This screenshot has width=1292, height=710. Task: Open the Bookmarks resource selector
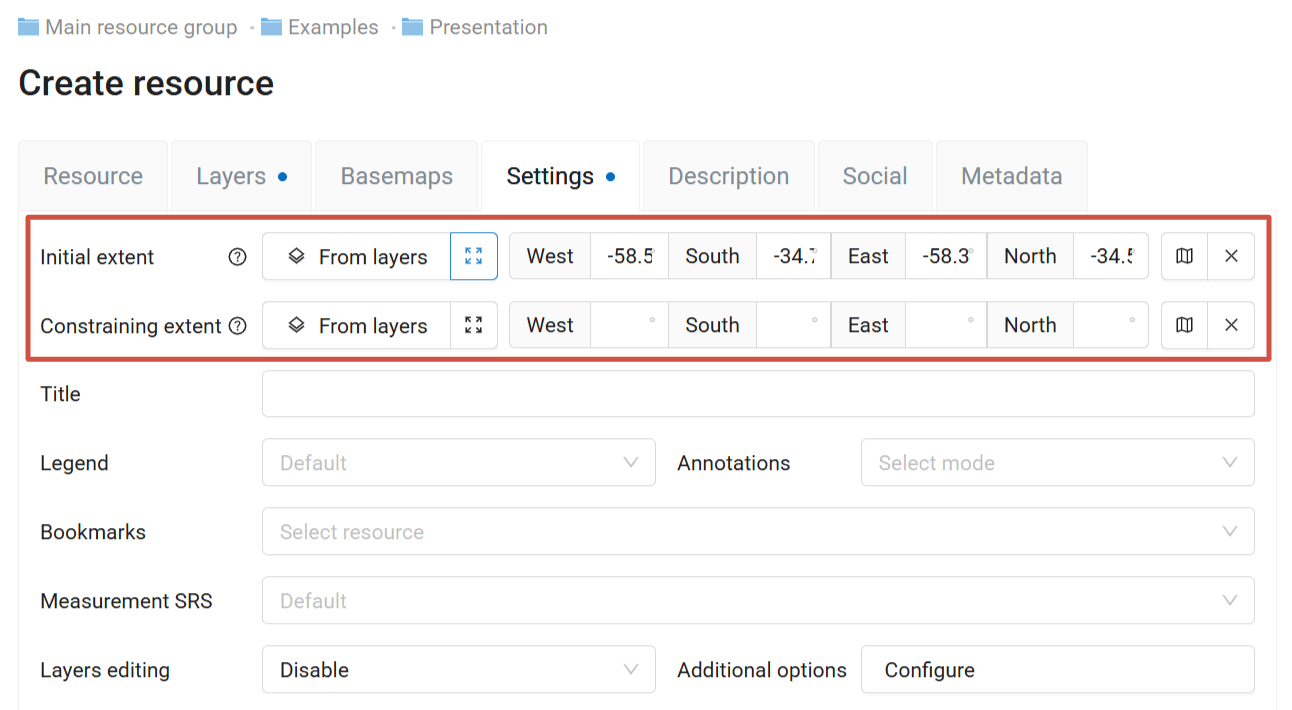coord(757,532)
